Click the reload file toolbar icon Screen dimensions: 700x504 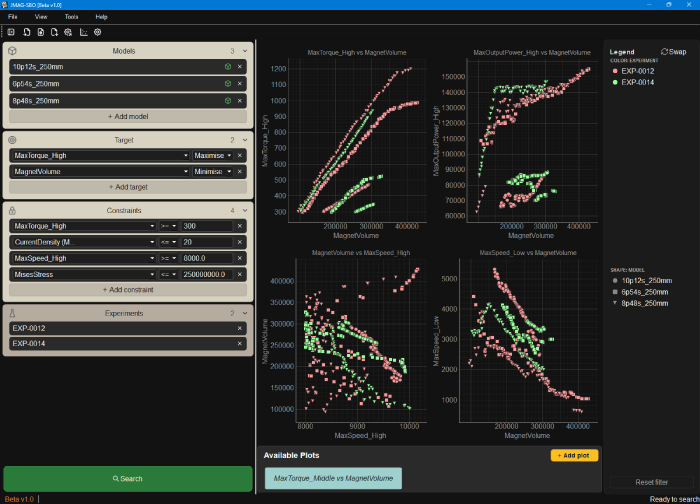[27, 32]
